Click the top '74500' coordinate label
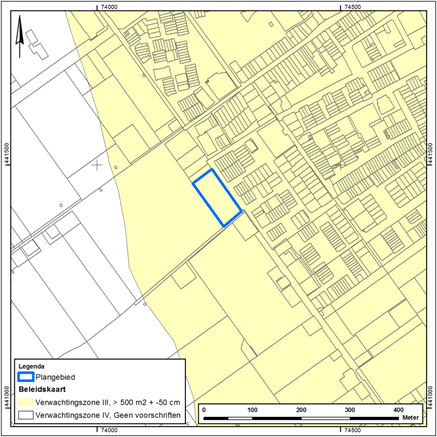437x437 pixels. pyautogui.click(x=353, y=7)
